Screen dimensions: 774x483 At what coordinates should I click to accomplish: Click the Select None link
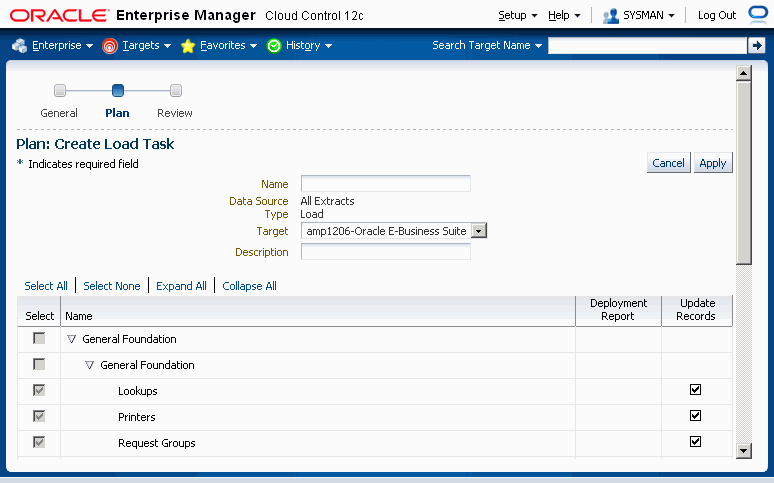112,286
